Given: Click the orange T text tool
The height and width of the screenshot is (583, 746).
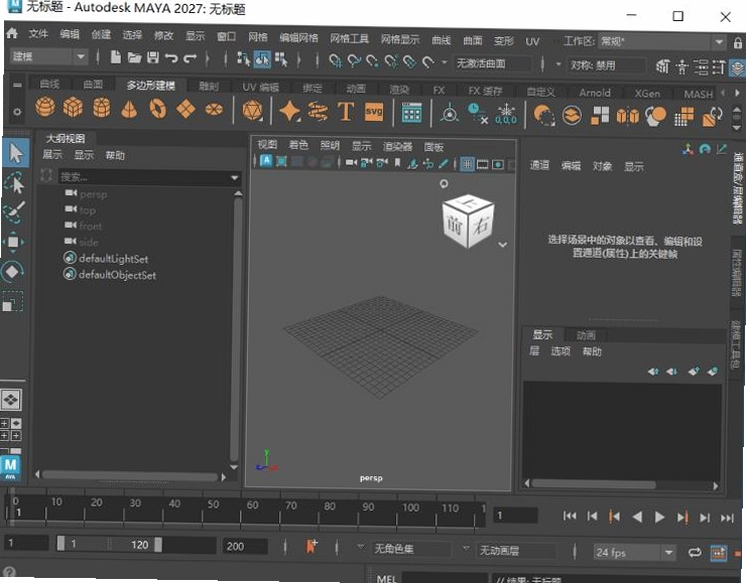Looking at the screenshot, I should (346, 112).
